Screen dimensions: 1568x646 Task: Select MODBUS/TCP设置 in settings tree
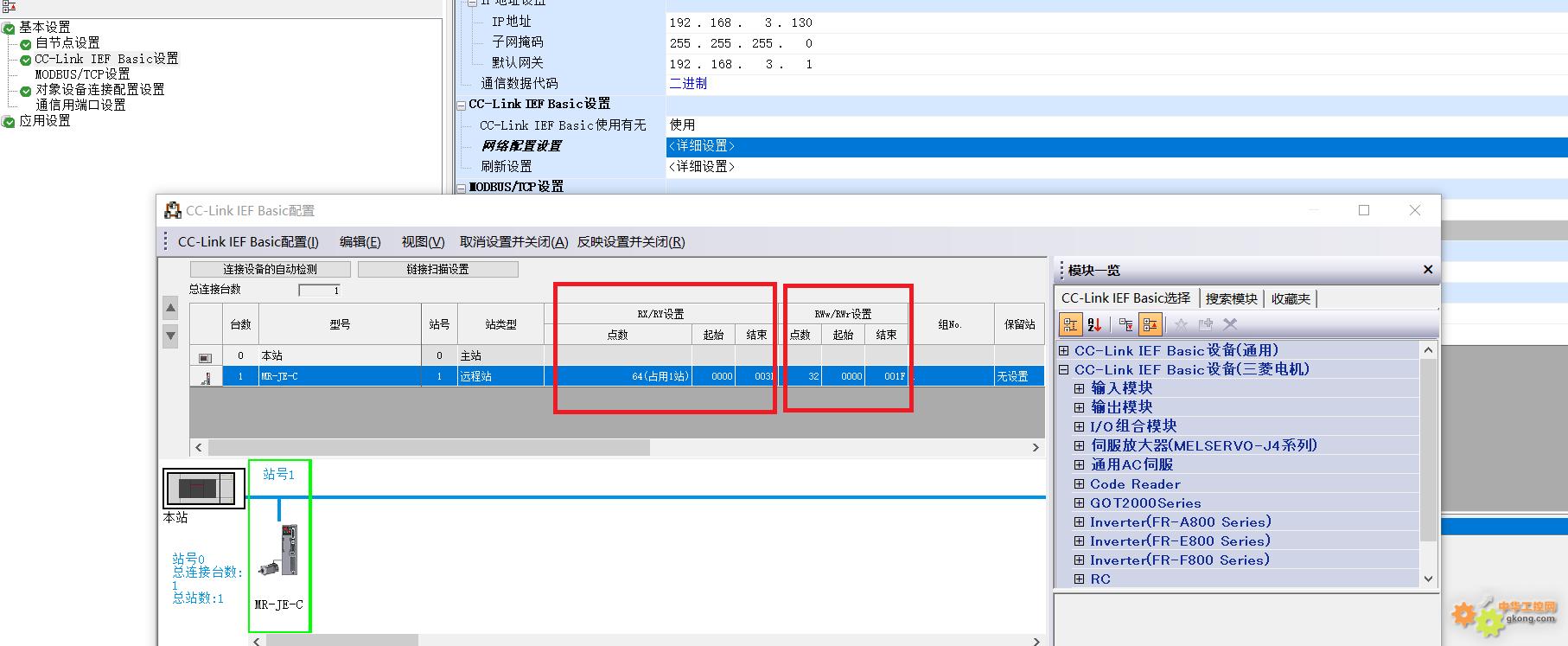click(82, 74)
